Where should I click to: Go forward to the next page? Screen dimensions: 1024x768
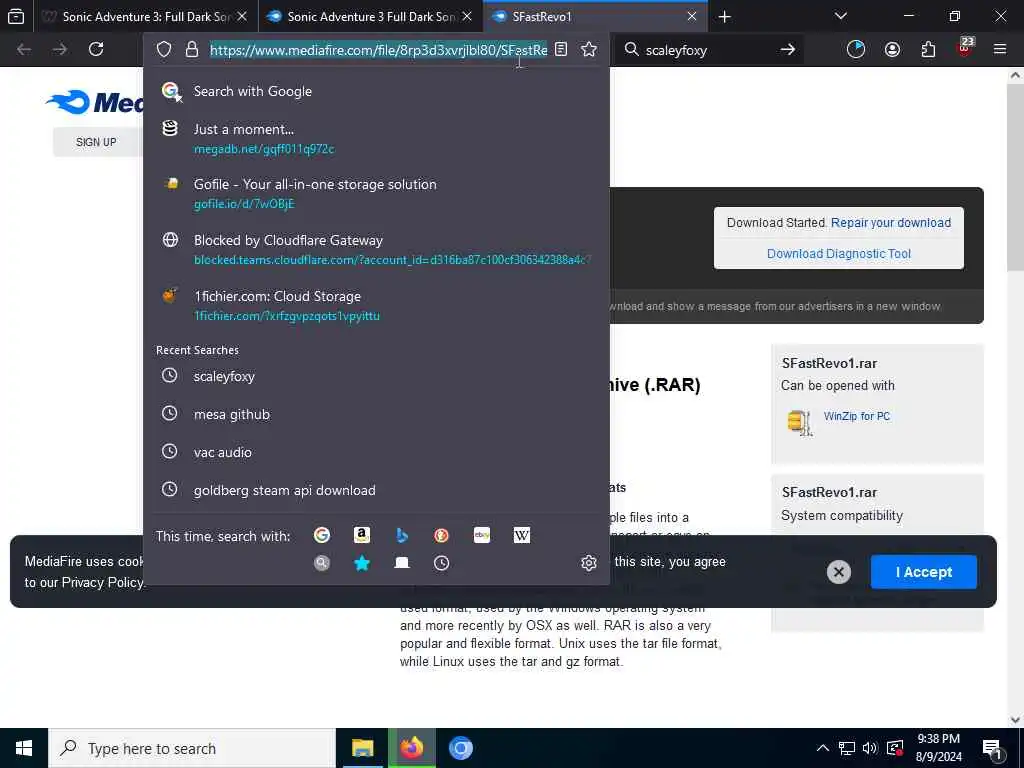point(60,50)
